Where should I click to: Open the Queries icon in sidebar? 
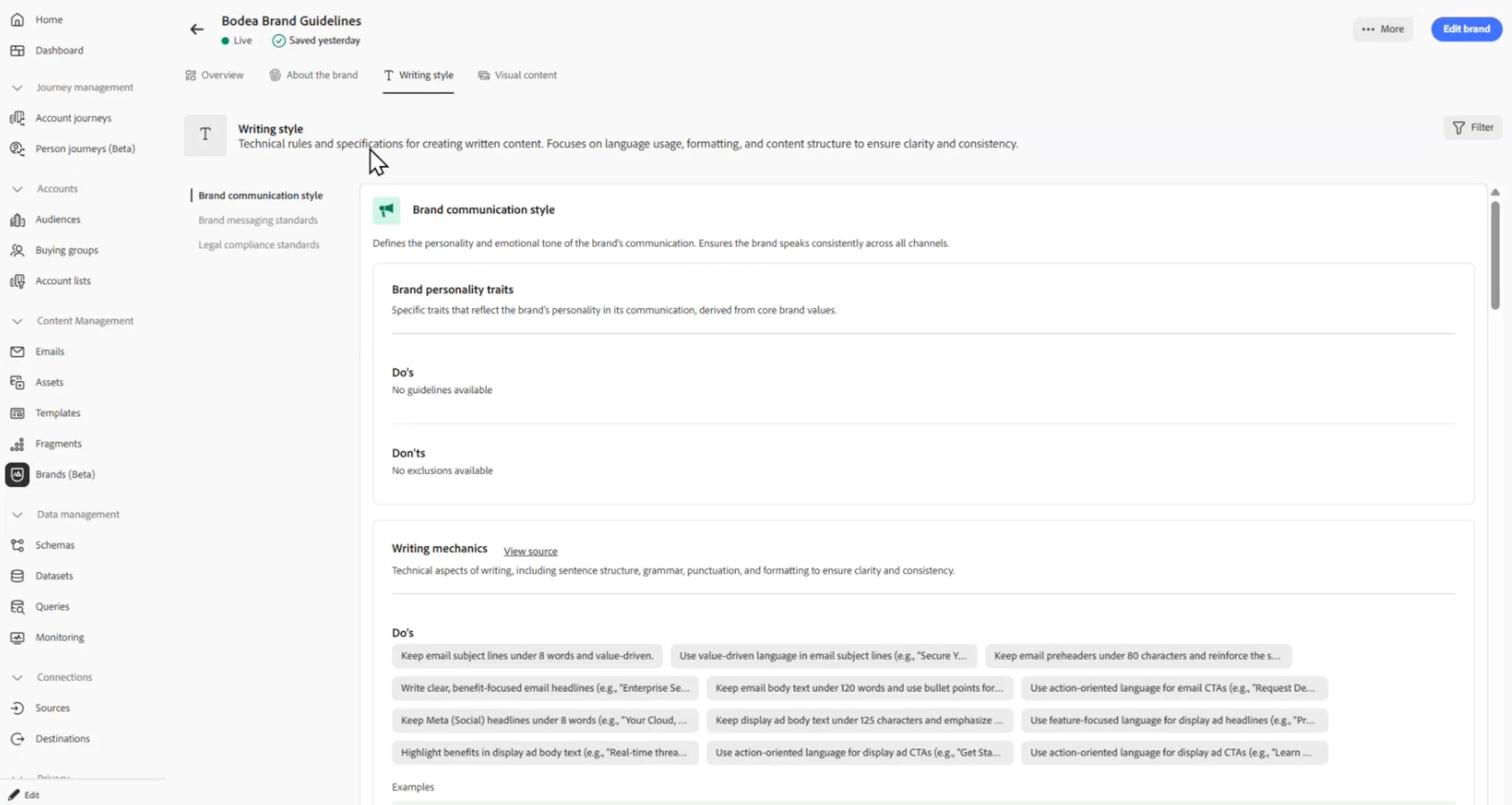pyautogui.click(x=17, y=607)
